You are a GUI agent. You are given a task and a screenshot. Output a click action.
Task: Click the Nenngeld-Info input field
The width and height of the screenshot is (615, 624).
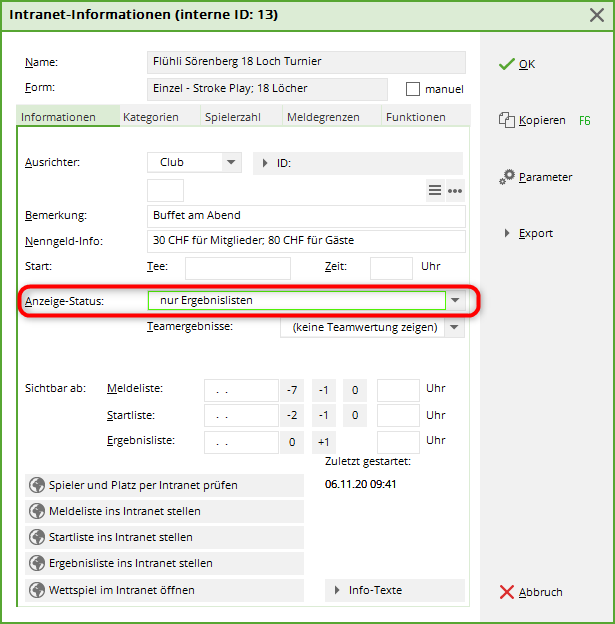(306, 241)
